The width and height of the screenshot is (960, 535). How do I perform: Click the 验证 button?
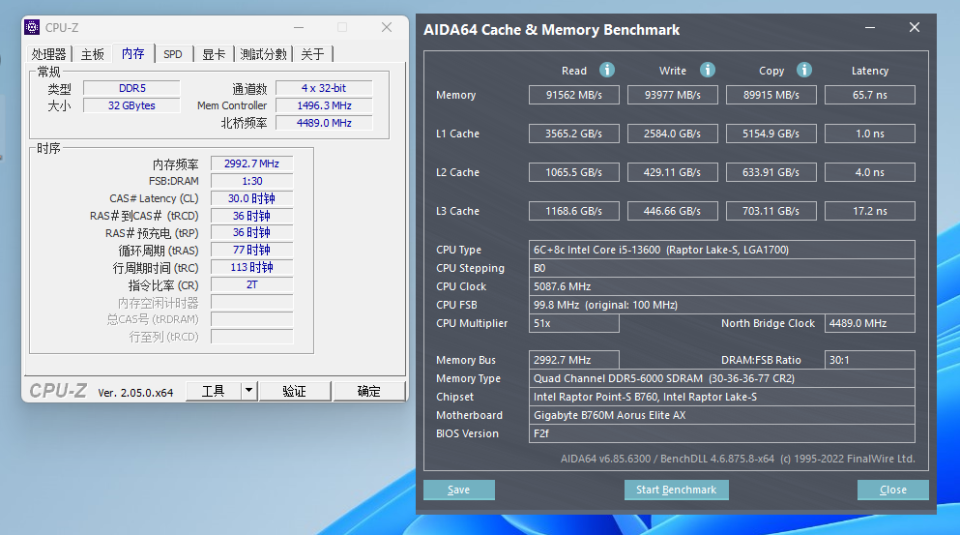pyautogui.click(x=294, y=391)
